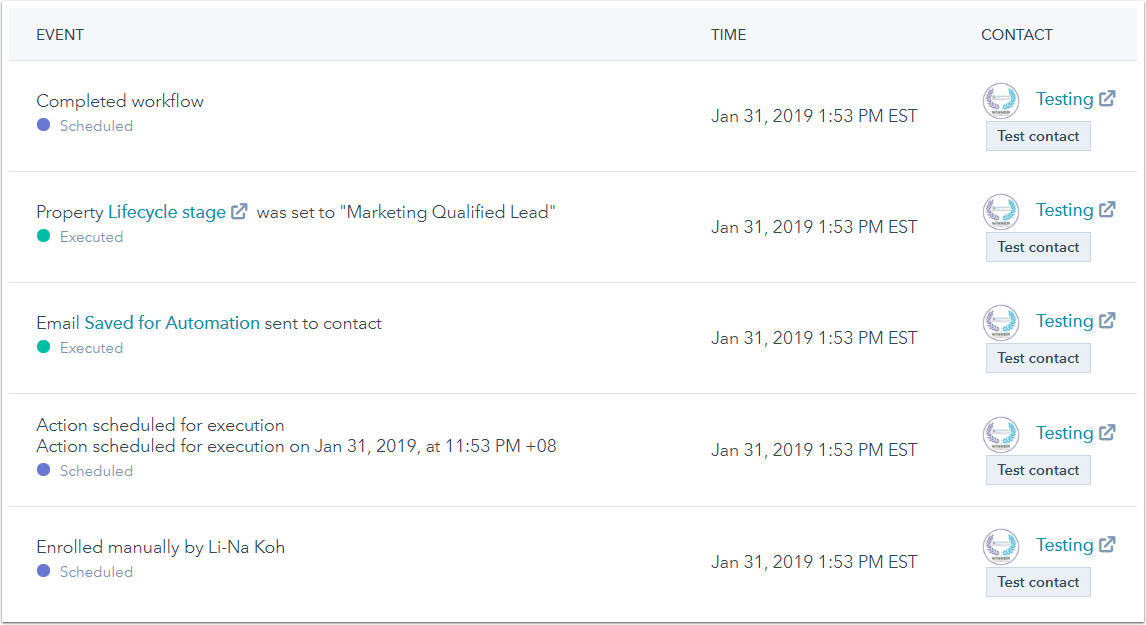Open Testing contact link in Completed workflow row
Viewport: 1146px width, 625px height.
pyautogui.click(x=1064, y=99)
